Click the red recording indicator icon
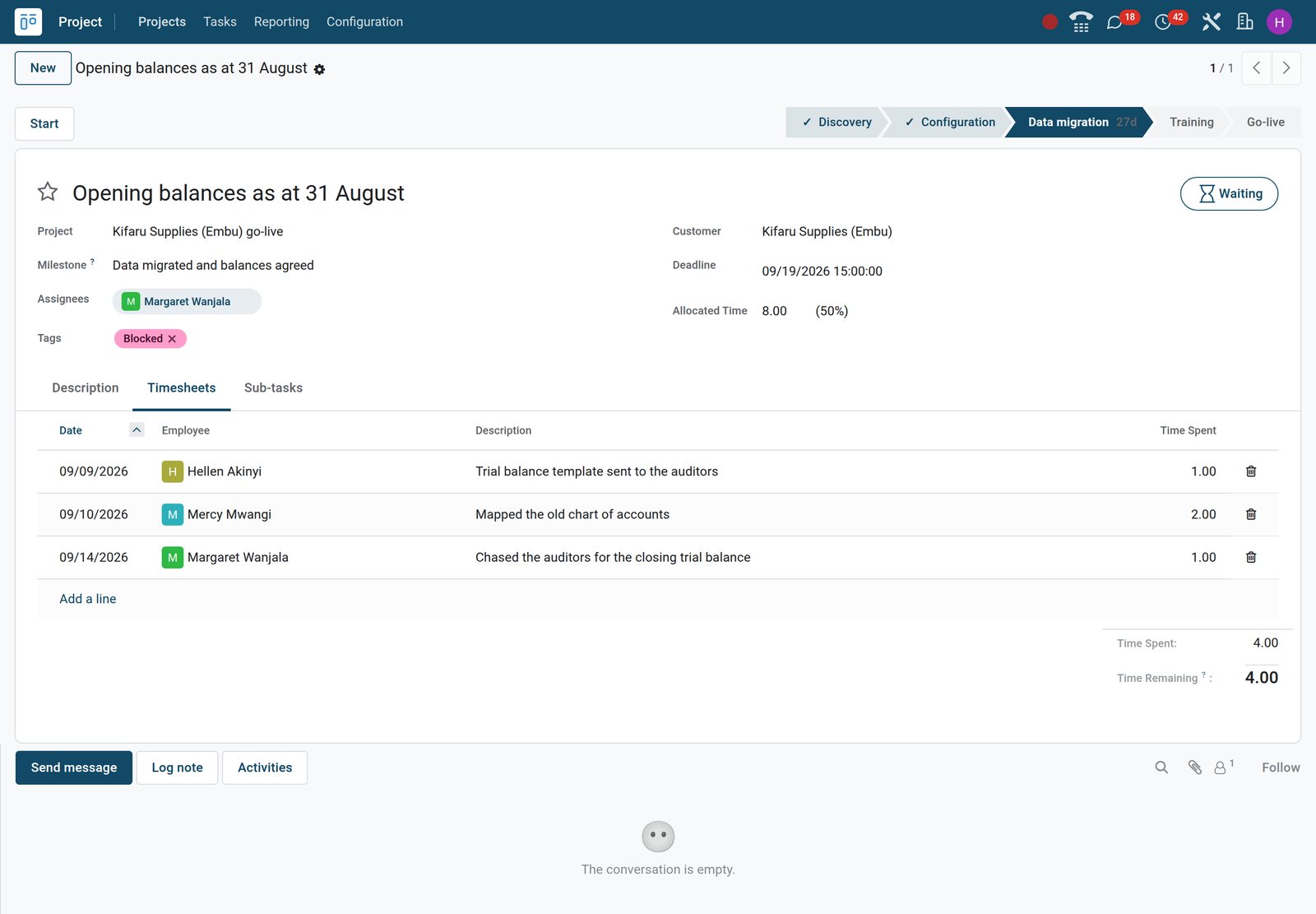 click(1050, 22)
